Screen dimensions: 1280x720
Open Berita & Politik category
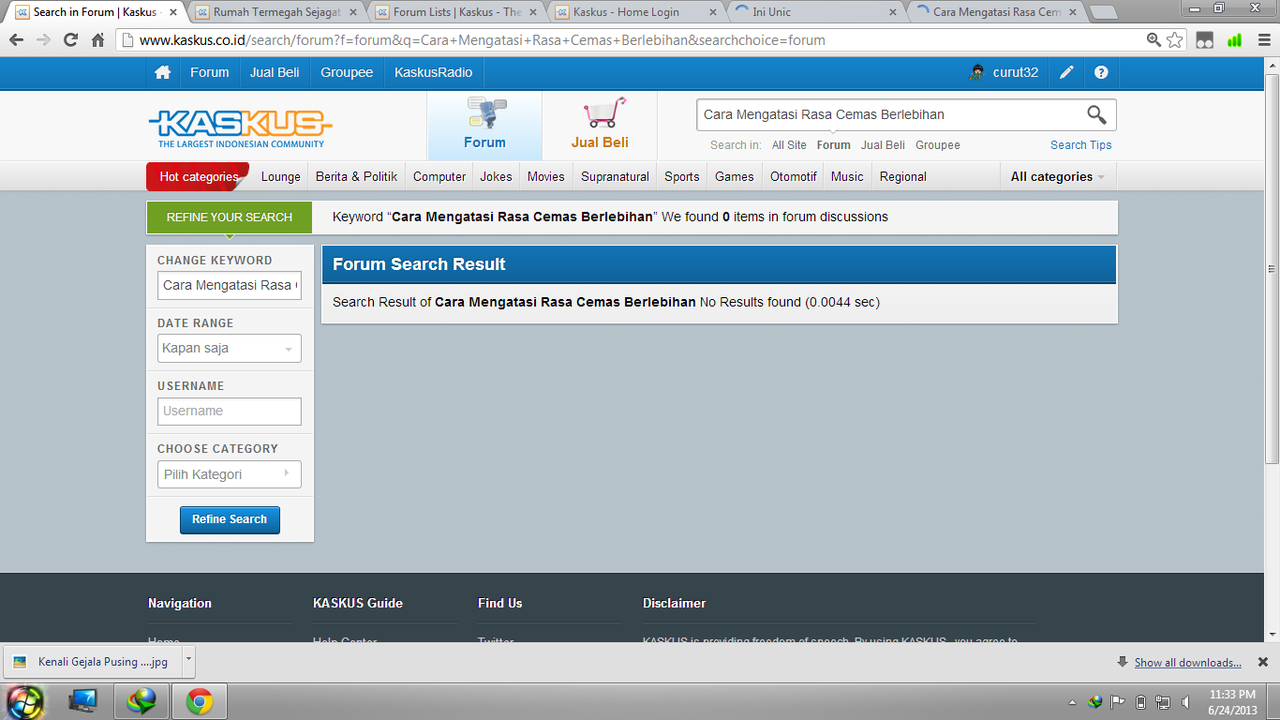(356, 176)
